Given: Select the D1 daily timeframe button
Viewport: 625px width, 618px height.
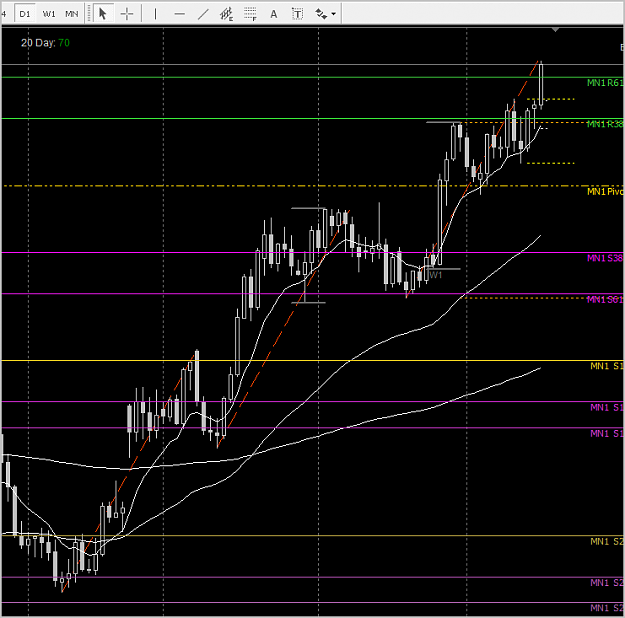Looking at the screenshot, I should pyautogui.click(x=25, y=14).
